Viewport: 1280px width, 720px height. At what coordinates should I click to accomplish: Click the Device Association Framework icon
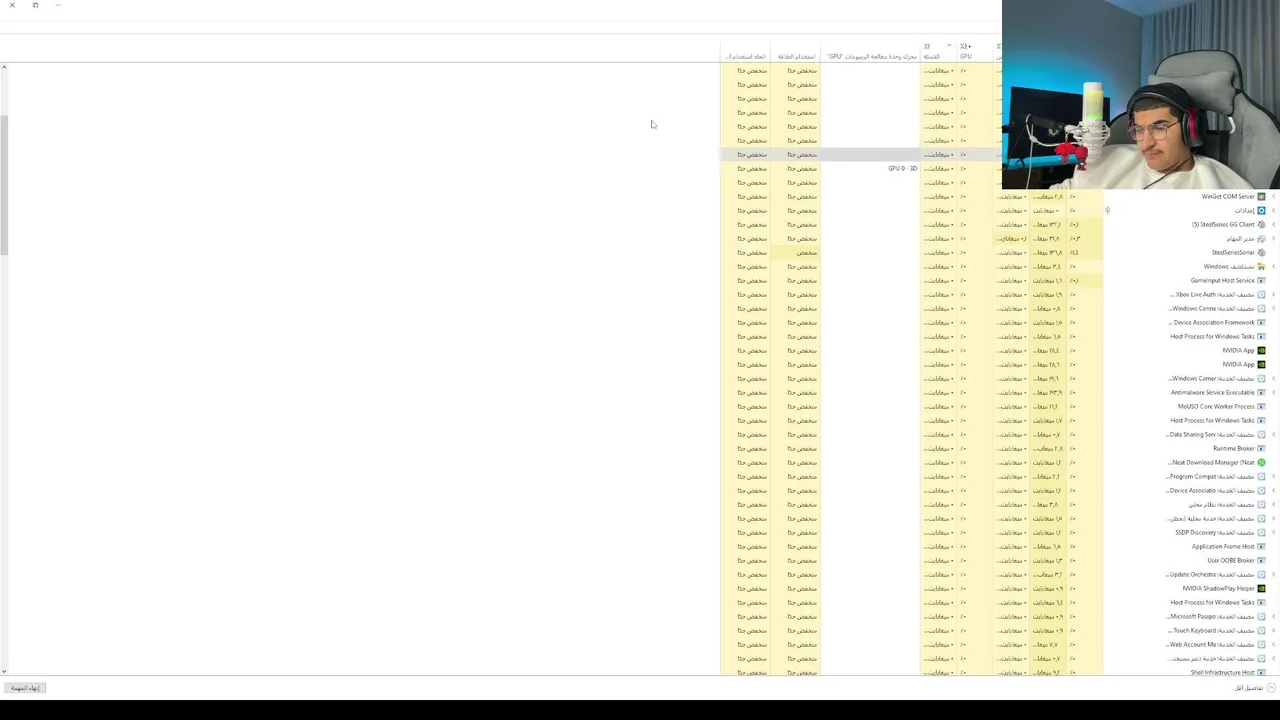1261,322
